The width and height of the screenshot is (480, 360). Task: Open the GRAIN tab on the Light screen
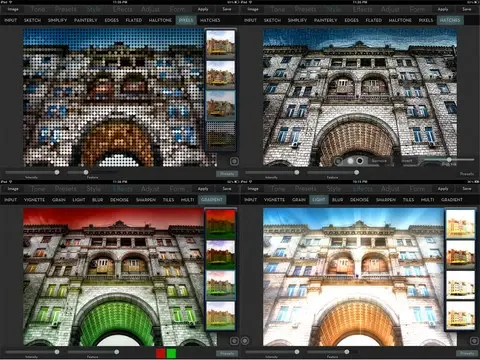[x=299, y=200]
